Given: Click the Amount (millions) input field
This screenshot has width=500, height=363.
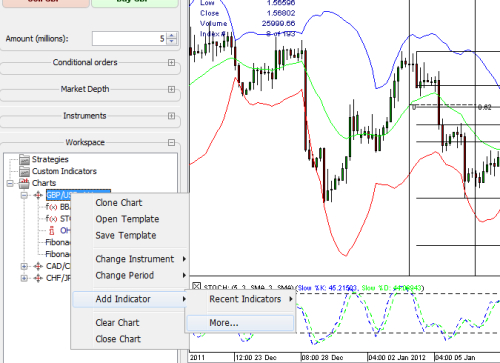Looking at the screenshot, I should point(129,39).
